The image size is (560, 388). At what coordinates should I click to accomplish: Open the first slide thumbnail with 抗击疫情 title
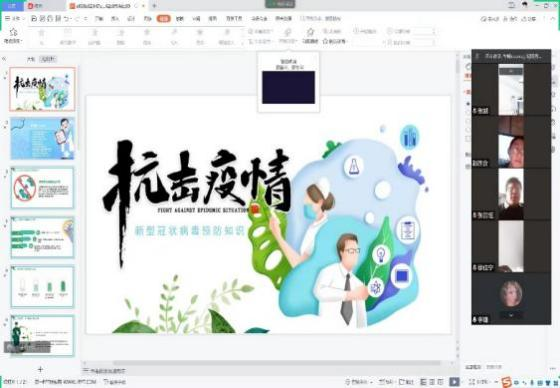(42, 89)
